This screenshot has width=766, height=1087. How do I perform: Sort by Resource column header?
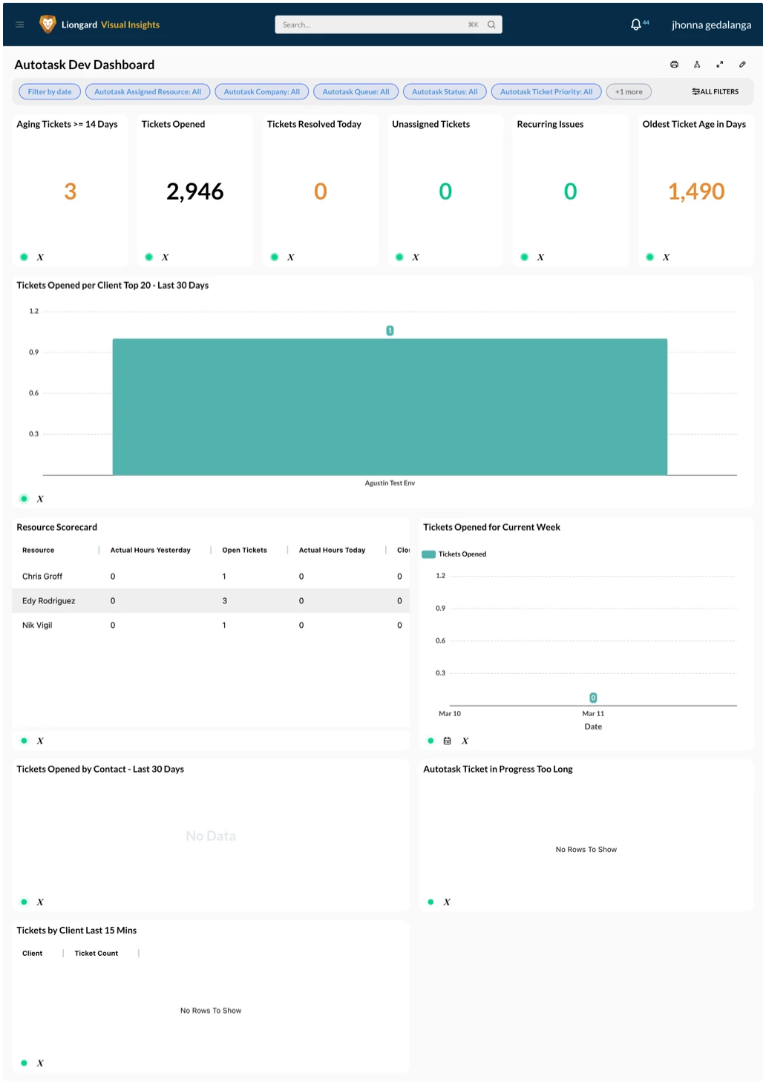coord(38,550)
